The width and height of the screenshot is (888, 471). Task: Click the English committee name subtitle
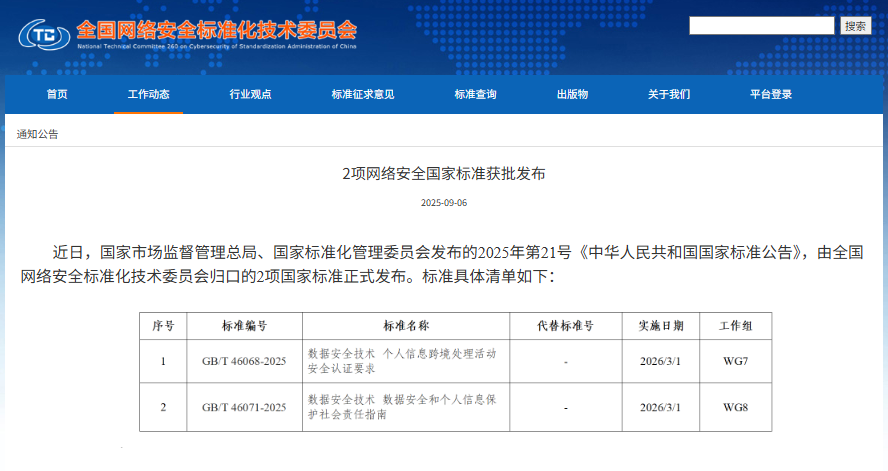(217, 46)
